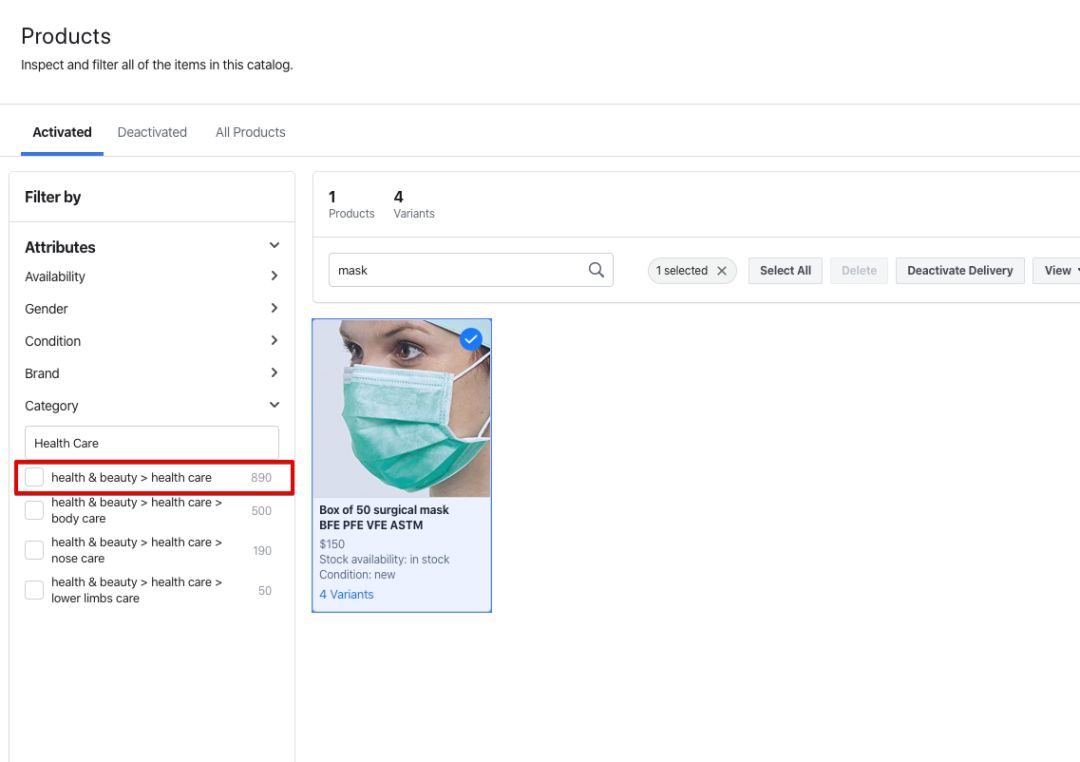Click the Deactivate Delivery button
The height and width of the screenshot is (762, 1080).
(x=960, y=271)
